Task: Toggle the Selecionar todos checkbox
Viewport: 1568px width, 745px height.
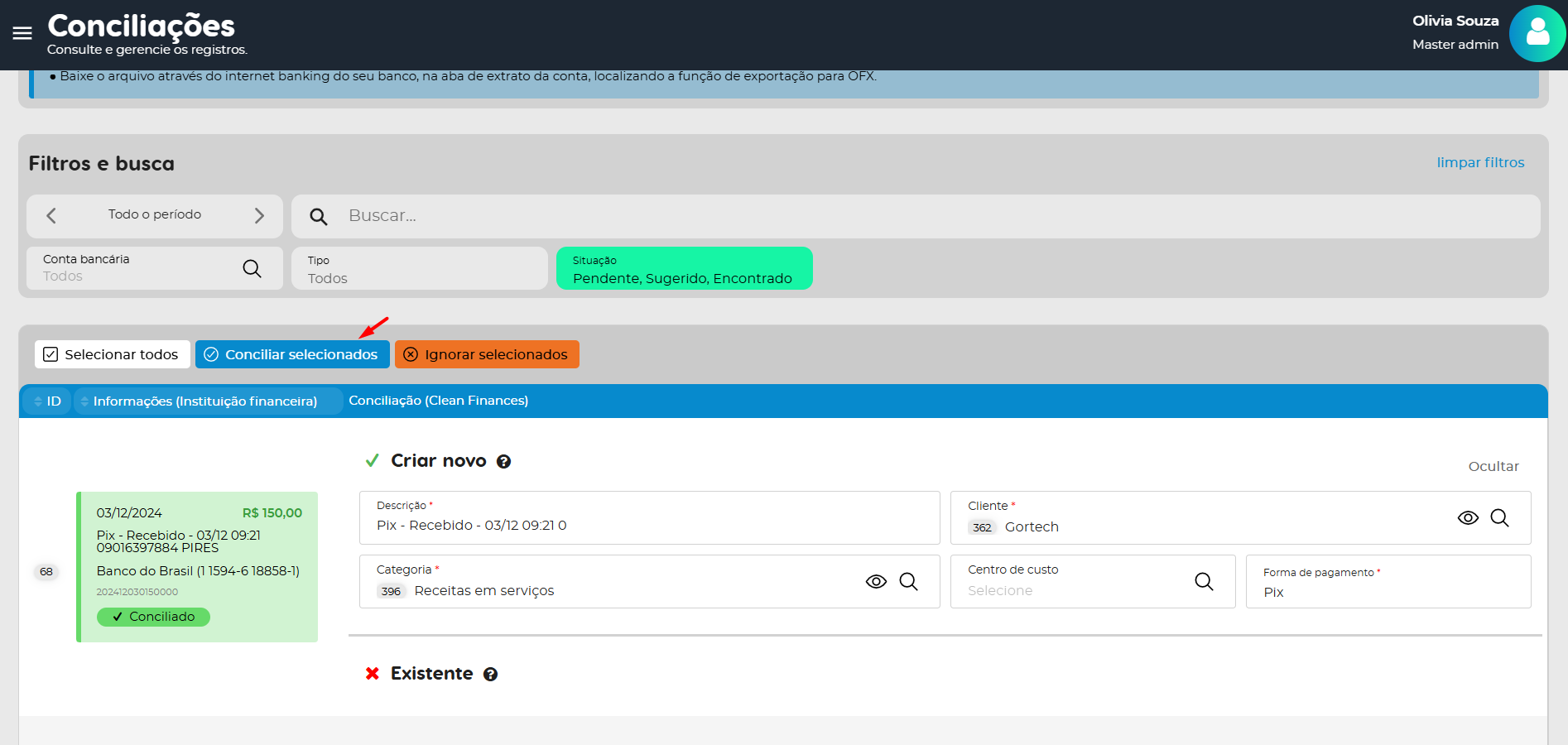Action: tap(51, 354)
